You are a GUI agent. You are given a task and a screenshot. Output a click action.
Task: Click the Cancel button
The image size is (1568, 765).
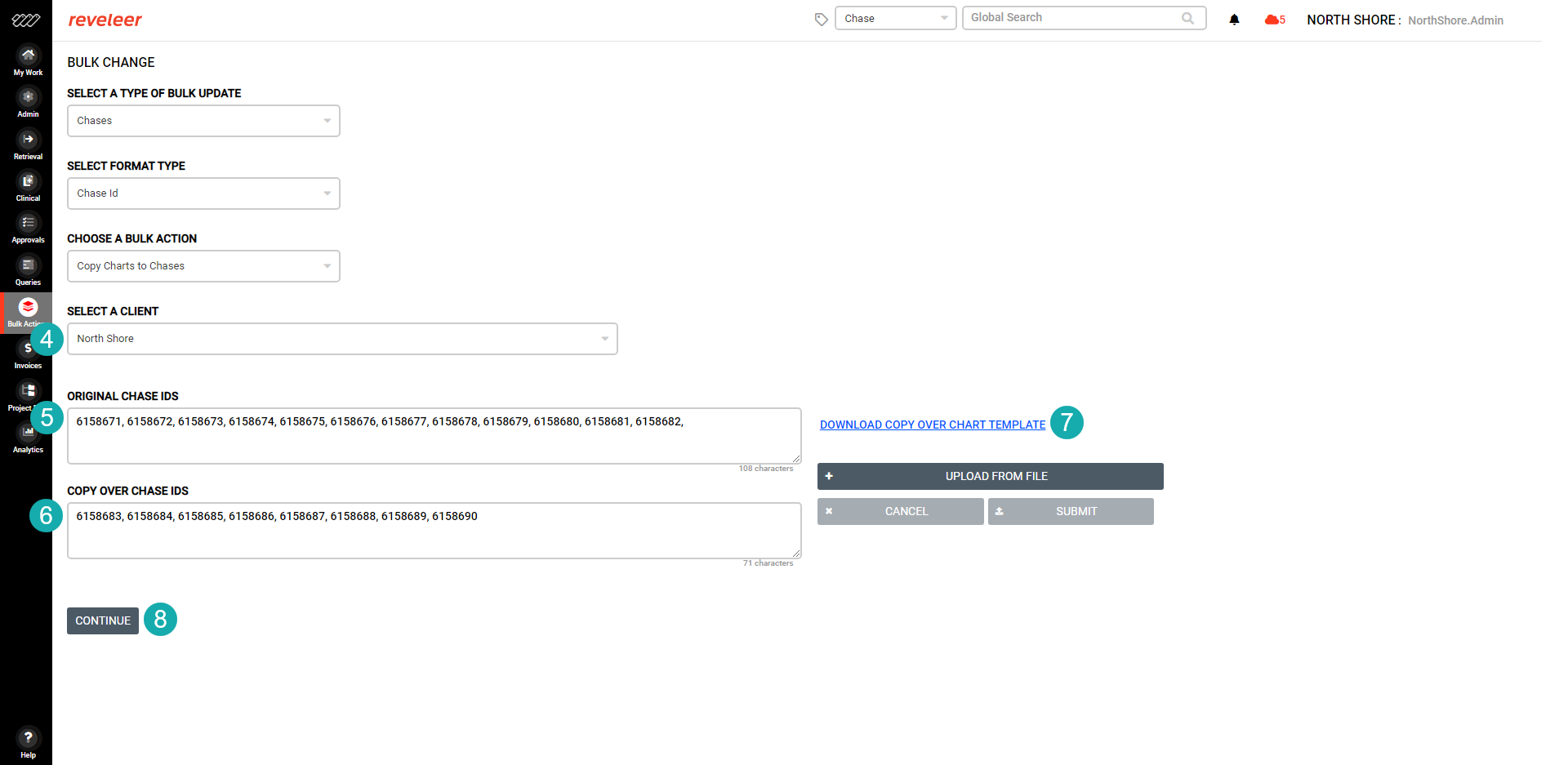tap(900, 511)
